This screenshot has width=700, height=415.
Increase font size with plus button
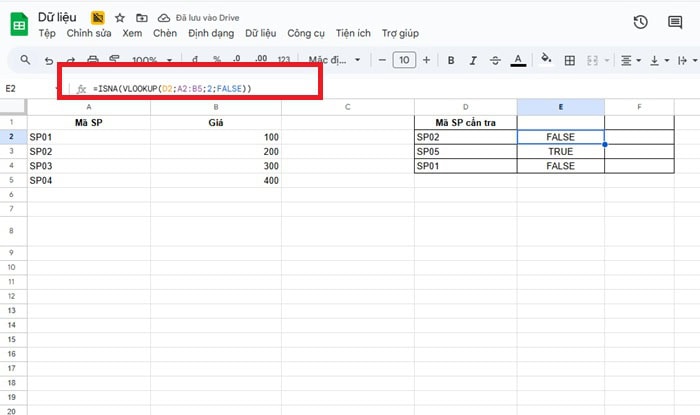coord(426,60)
